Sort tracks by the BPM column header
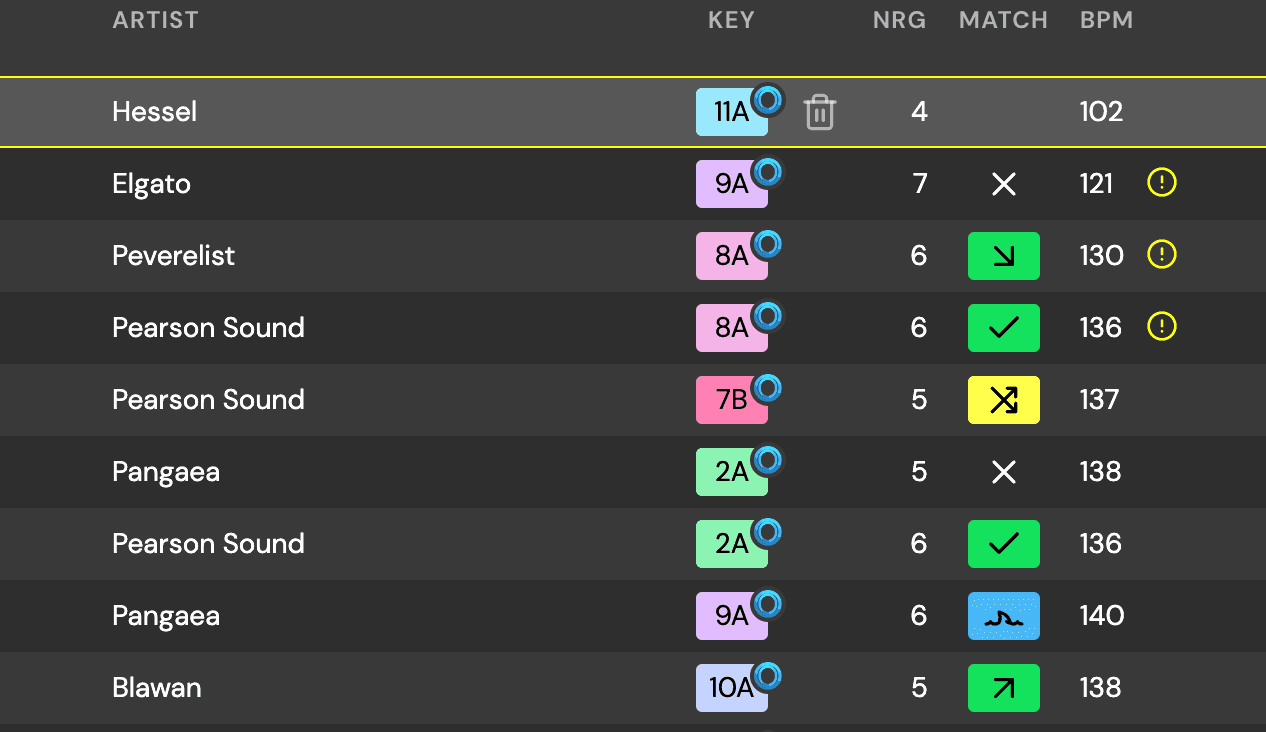The image size is (1266, 732). (1106, 19)
